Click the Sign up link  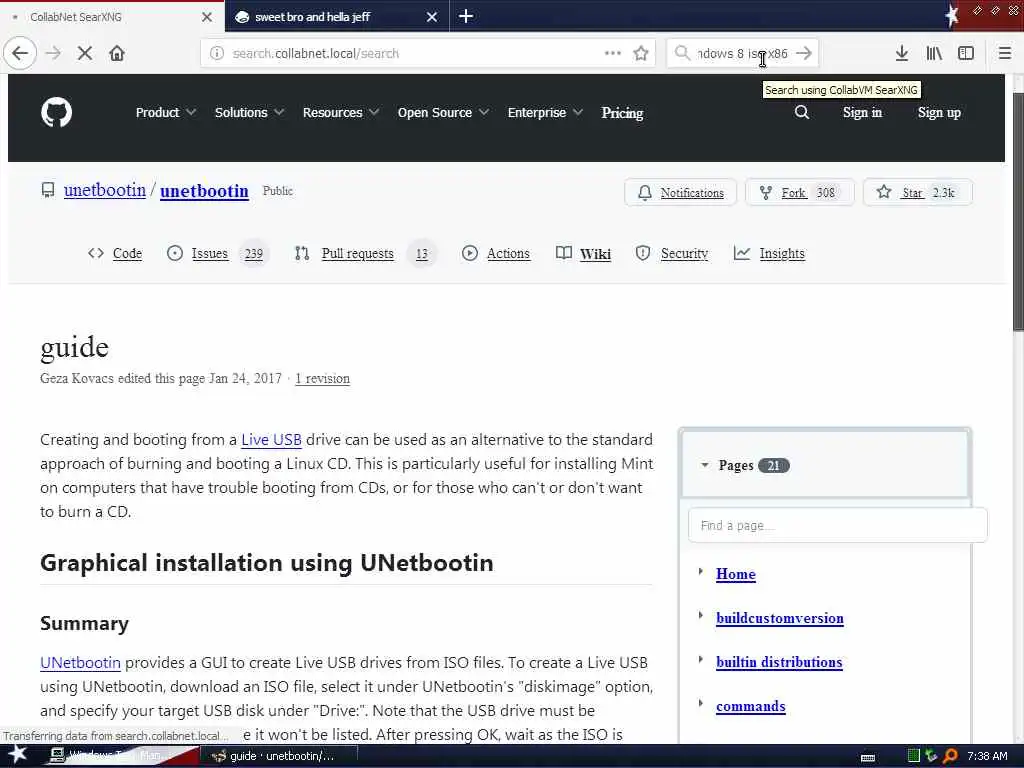(939, 112)
